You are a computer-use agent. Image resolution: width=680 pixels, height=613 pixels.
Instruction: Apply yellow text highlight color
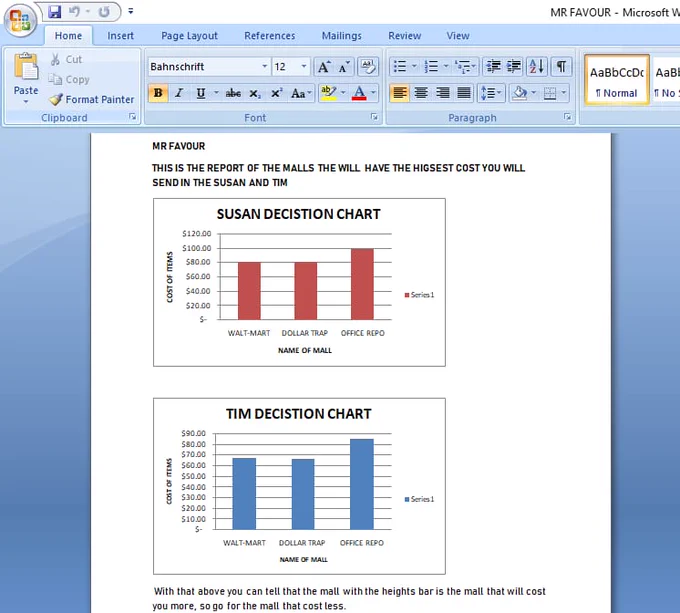click(x=328, y=93)
